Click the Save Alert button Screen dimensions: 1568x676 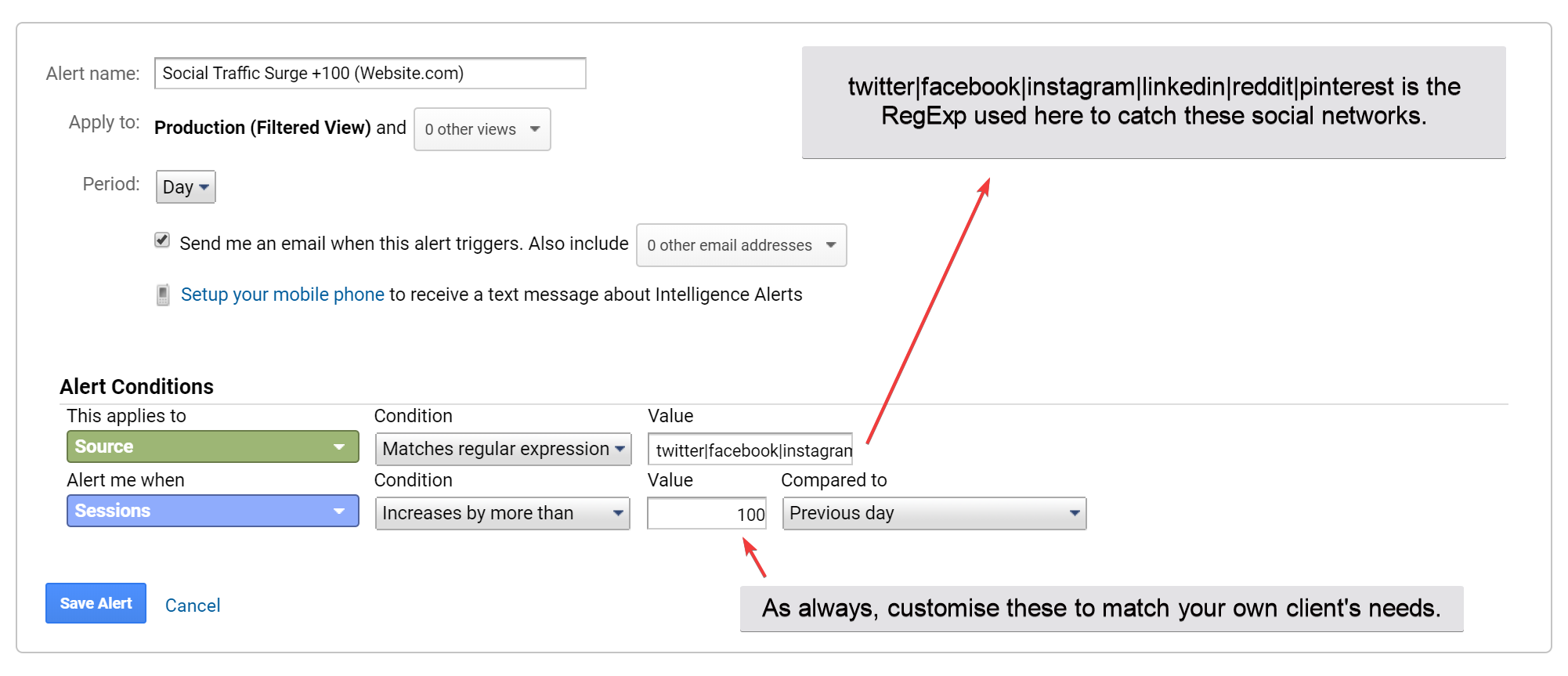[96, 603]
